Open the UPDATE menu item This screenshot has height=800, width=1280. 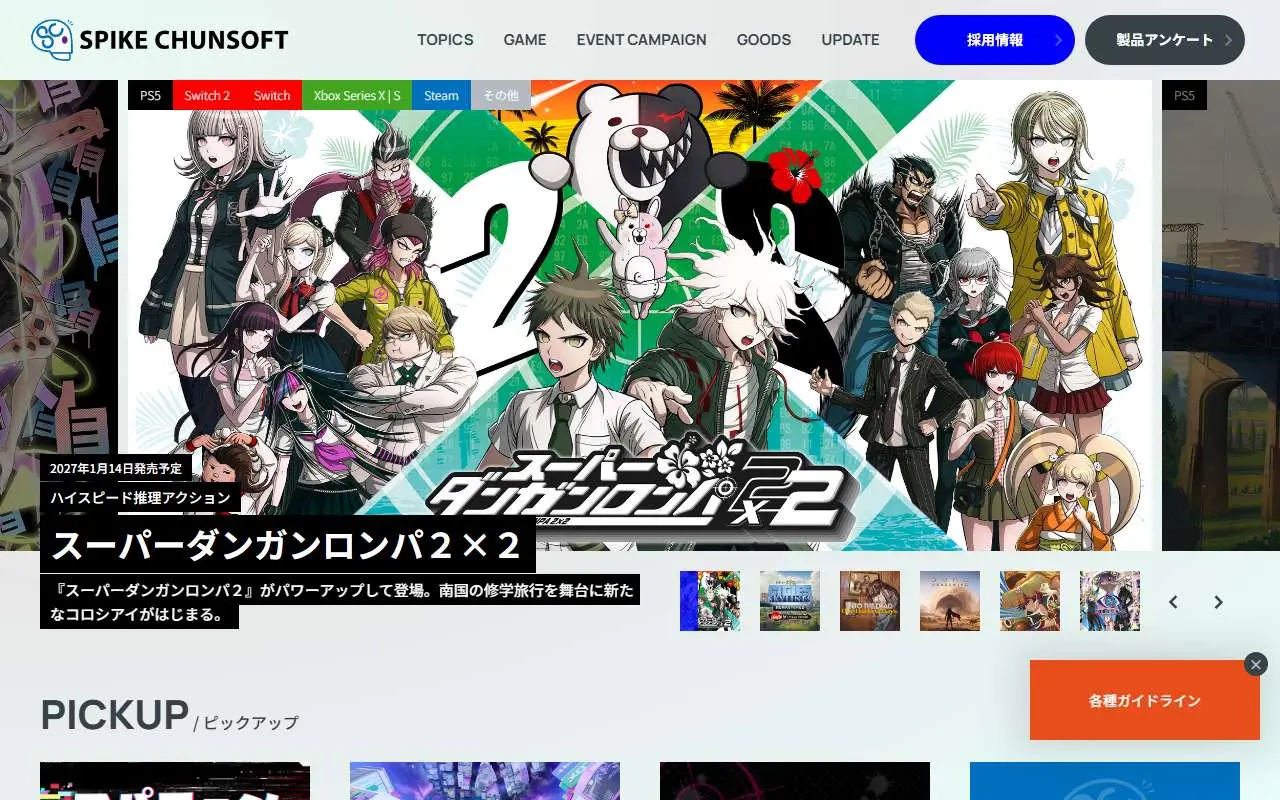tap(850, 40)
